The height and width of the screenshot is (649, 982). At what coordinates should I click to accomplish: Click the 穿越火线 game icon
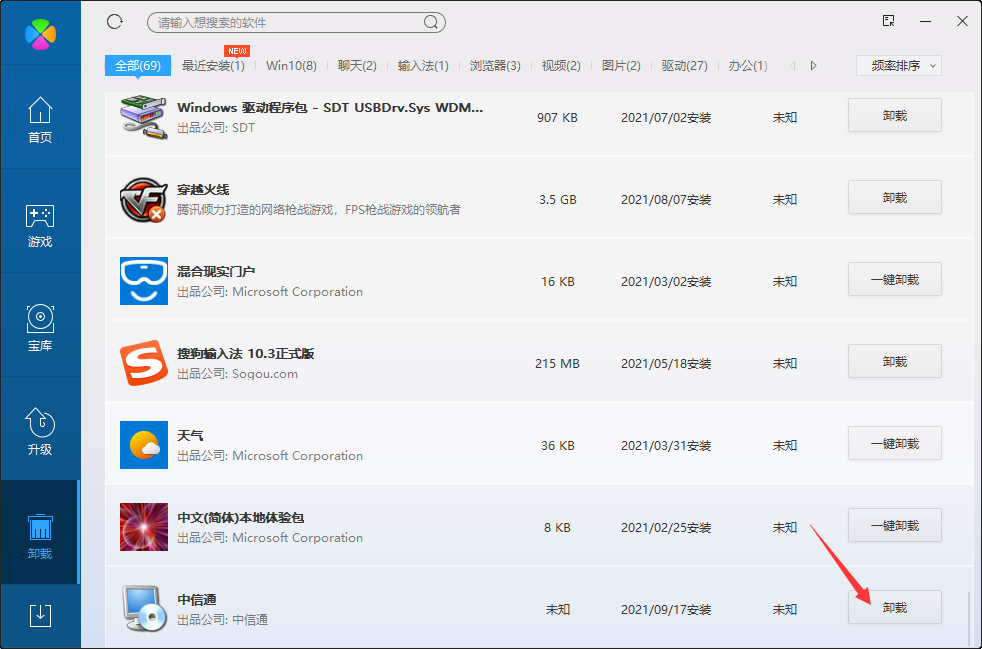143,199
